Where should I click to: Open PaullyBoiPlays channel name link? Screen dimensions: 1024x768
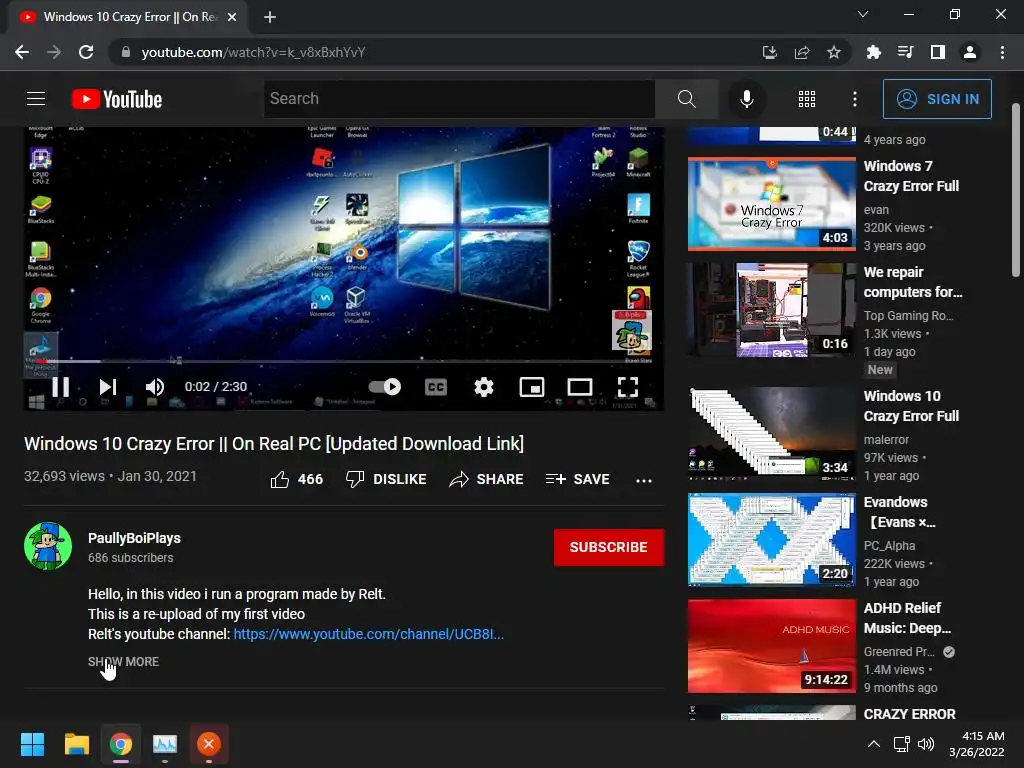(135, 538)
